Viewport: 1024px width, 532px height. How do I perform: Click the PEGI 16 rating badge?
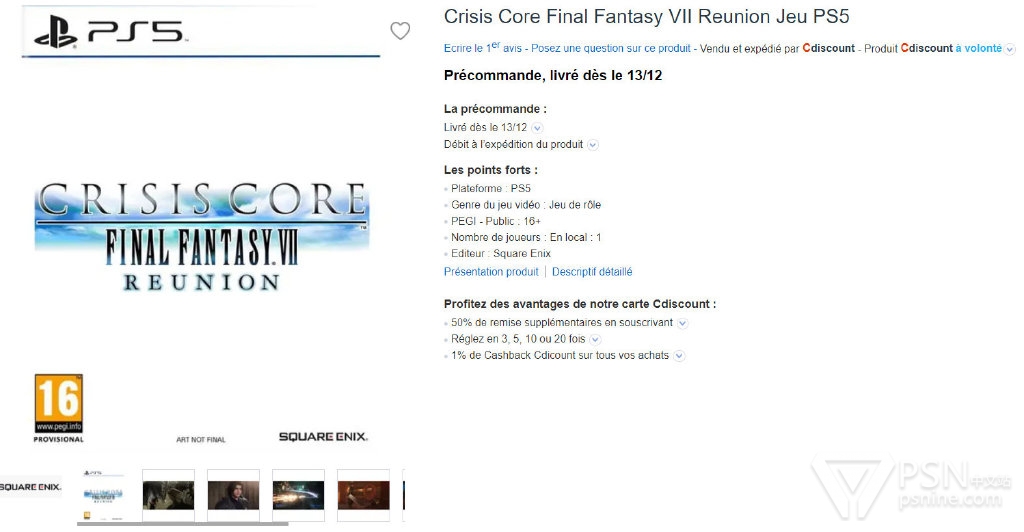click(x=59, y=403)
